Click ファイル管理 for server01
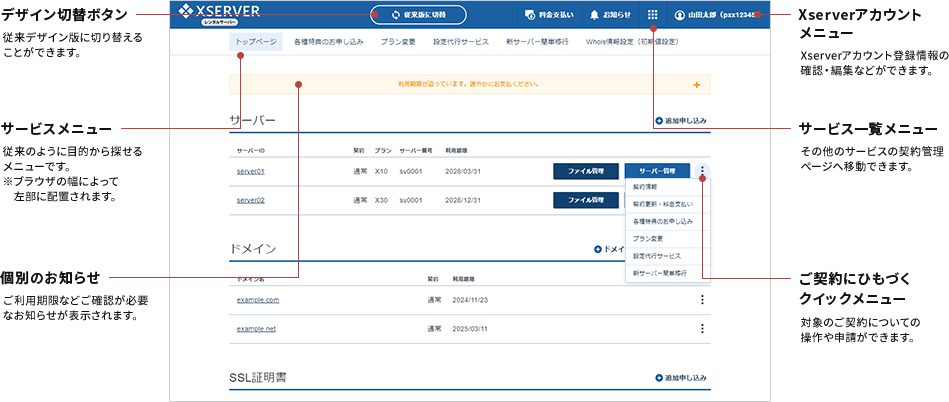Viewport: 949px width, 402px height. (585, 171)
